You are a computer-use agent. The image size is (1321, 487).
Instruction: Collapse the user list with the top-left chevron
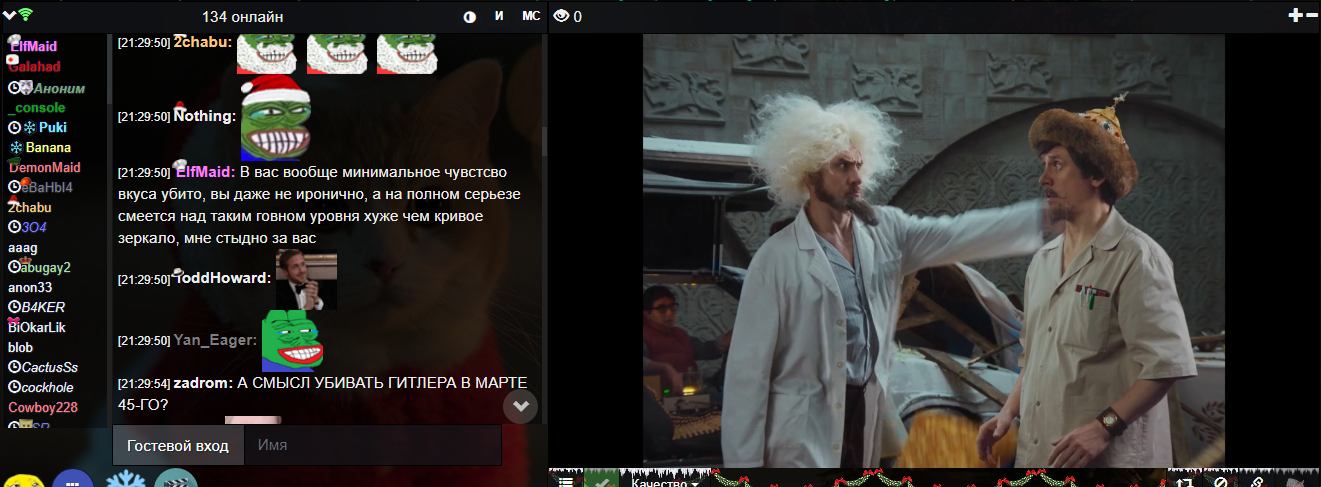(x=8, y=15)
